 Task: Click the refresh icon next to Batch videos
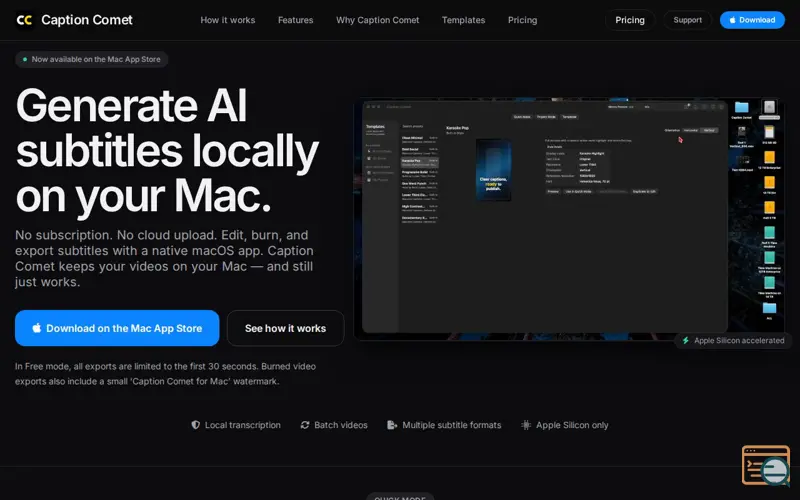[x=305, y=425]
